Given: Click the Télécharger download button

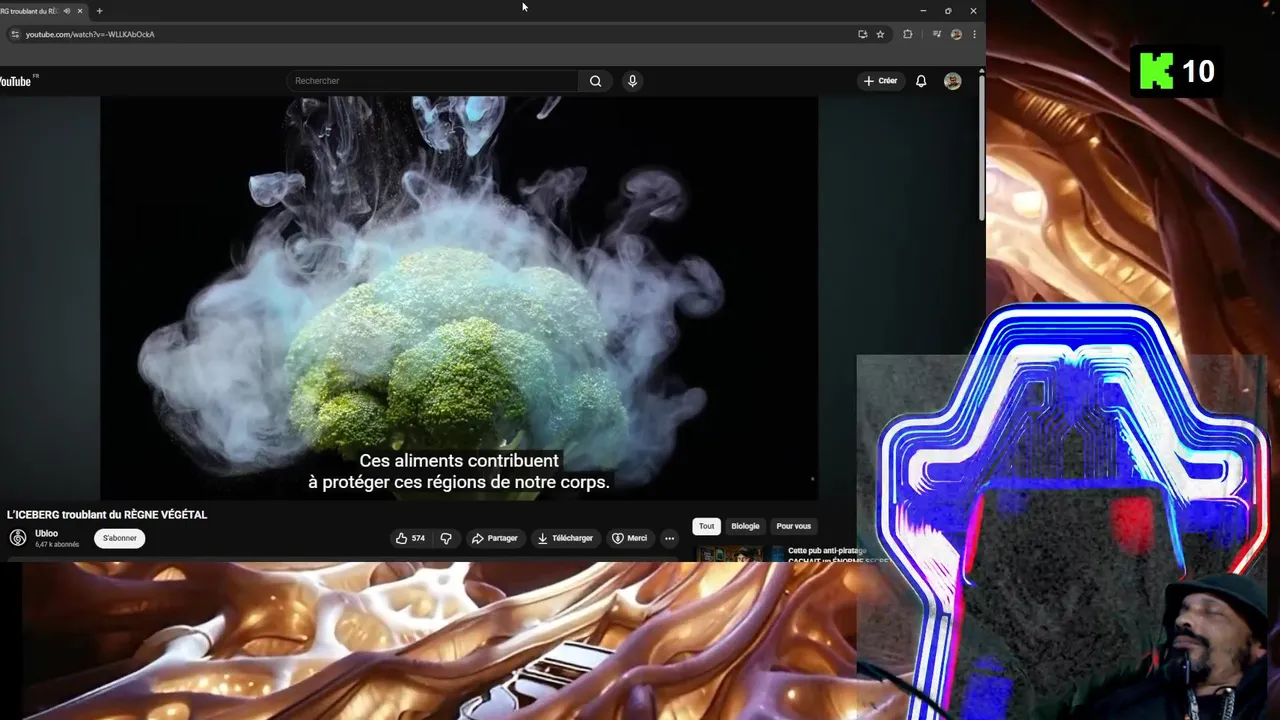Looking at the screenshot, I should click(x=566, y=538).
